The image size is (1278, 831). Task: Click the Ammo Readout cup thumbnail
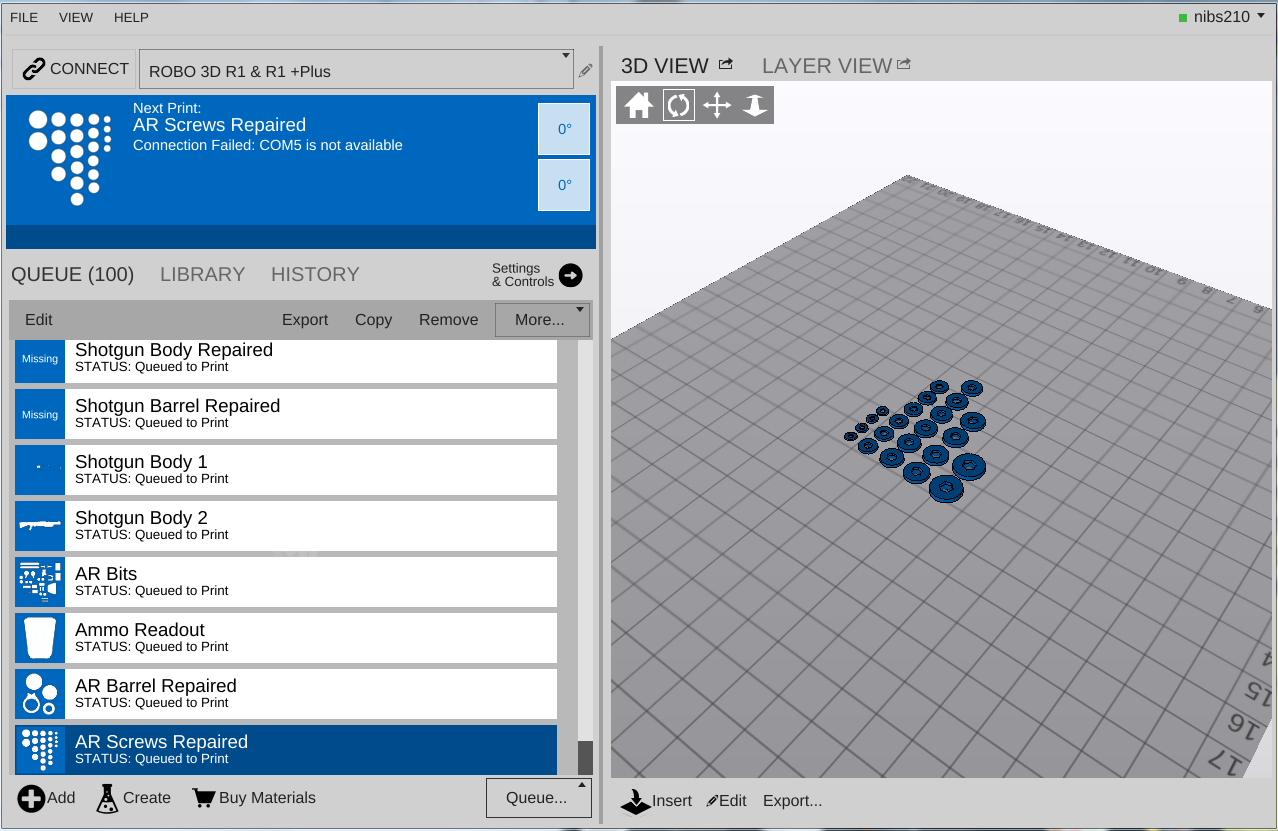coord(40,637)
